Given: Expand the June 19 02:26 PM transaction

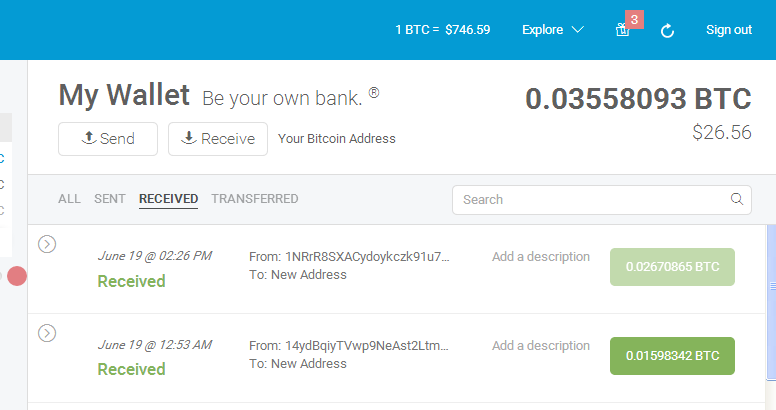Looking at the screenshot, I should (47, 244).
